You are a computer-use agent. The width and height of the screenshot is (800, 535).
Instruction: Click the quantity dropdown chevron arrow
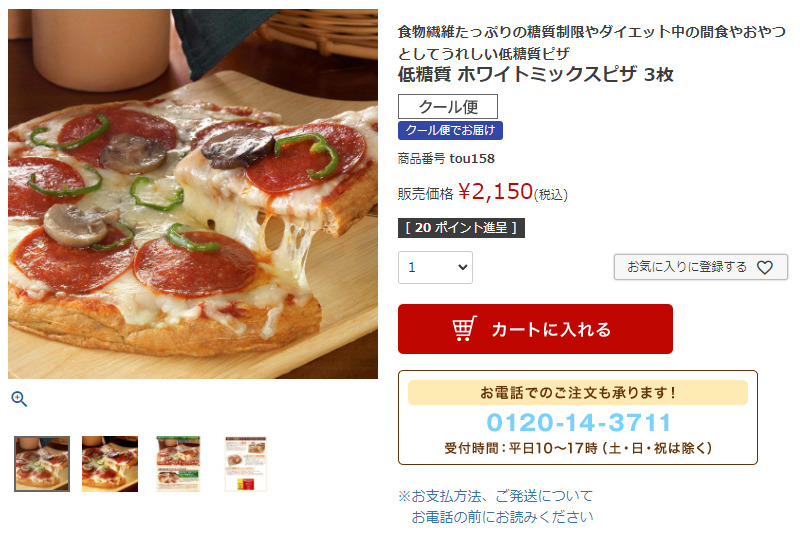click(x=462, y=267)
